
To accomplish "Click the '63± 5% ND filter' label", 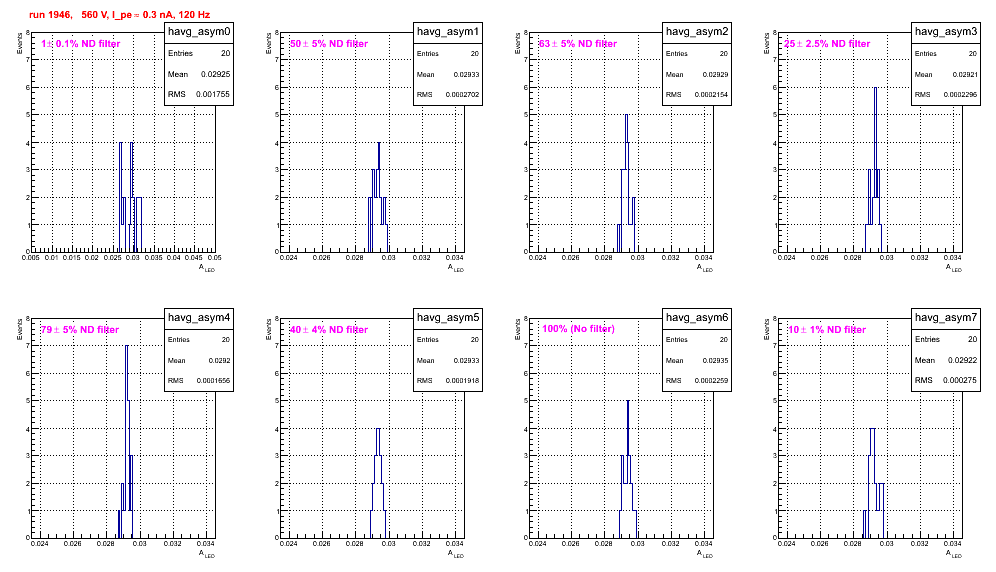I will pos(578,44).
